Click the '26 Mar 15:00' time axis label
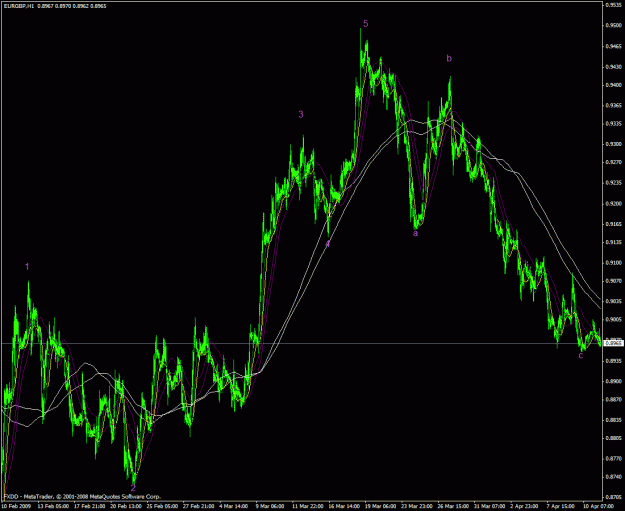Screen dimensions: 625x511 tap(453, 506)
